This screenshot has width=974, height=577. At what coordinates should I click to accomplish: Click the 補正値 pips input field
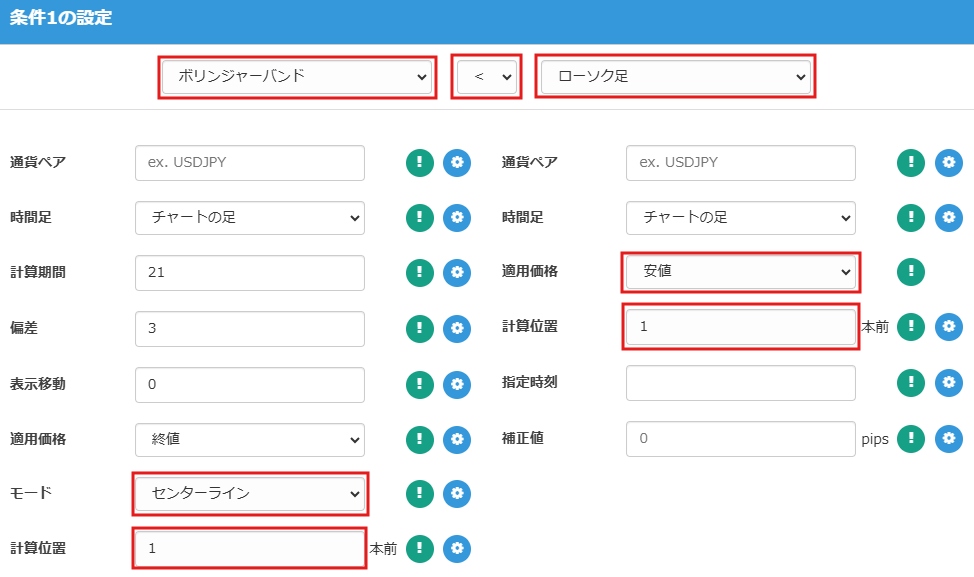click(x=740, y=439)
